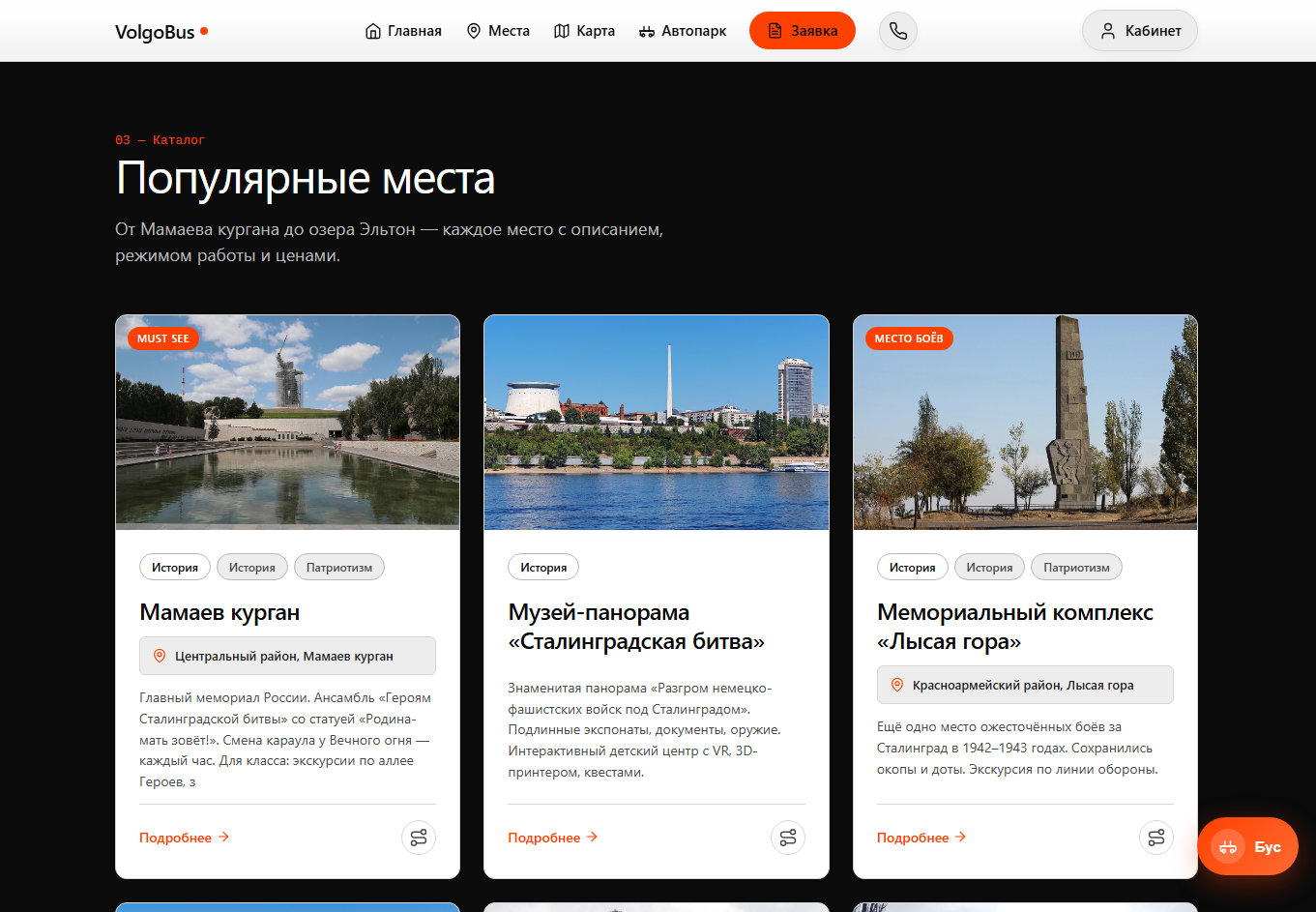Open the floating Бус chat button
Viewport: 1316px width, 912px height.
tap(1247, 846)
